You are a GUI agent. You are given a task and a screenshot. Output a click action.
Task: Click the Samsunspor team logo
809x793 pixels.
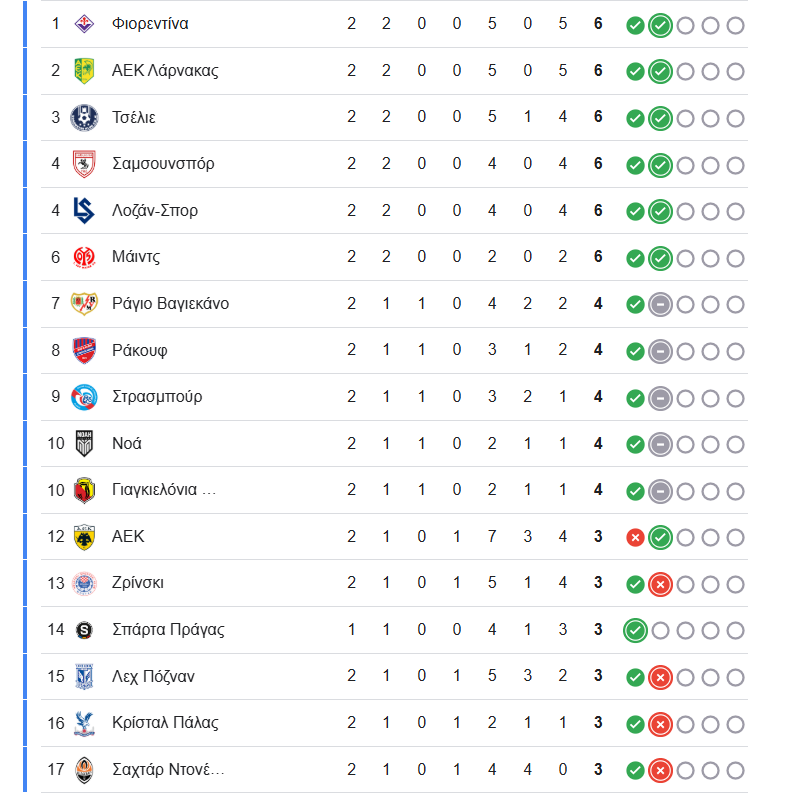tap(84, 164)
